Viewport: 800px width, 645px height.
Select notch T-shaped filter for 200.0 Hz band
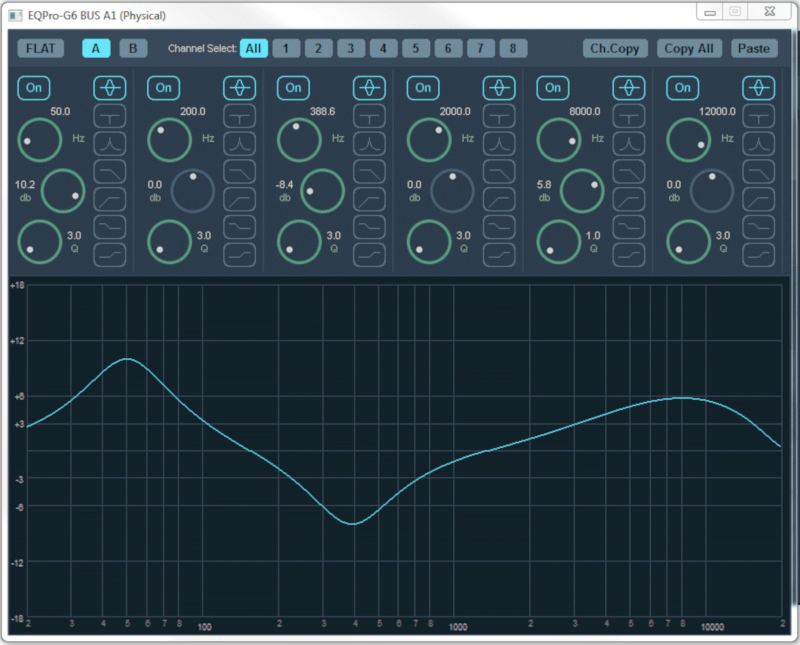(x=240, y=116)
